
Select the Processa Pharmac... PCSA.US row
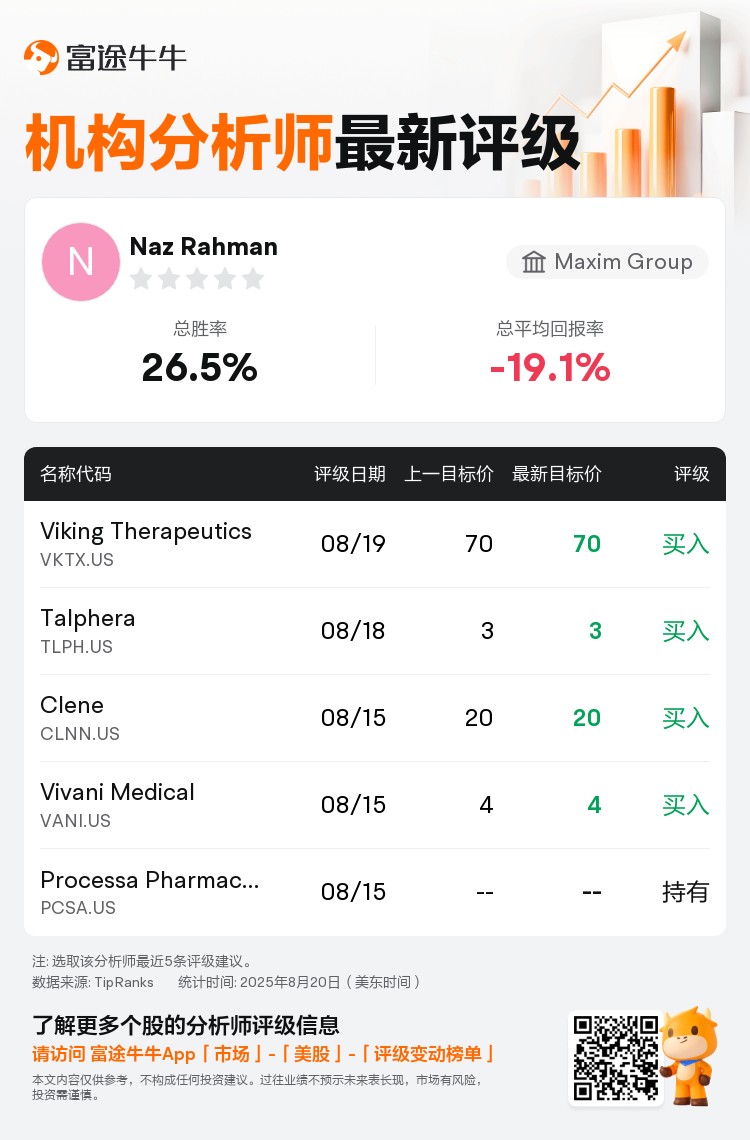point(375,892)
